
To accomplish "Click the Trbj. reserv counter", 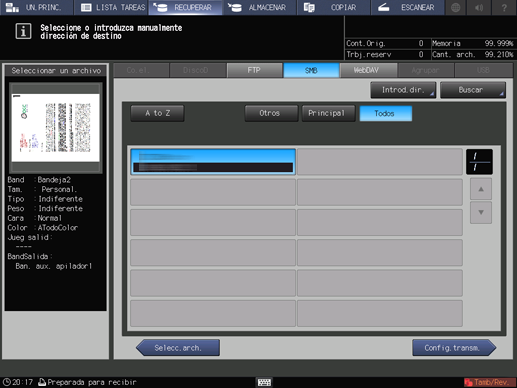I will pos(385,54).
